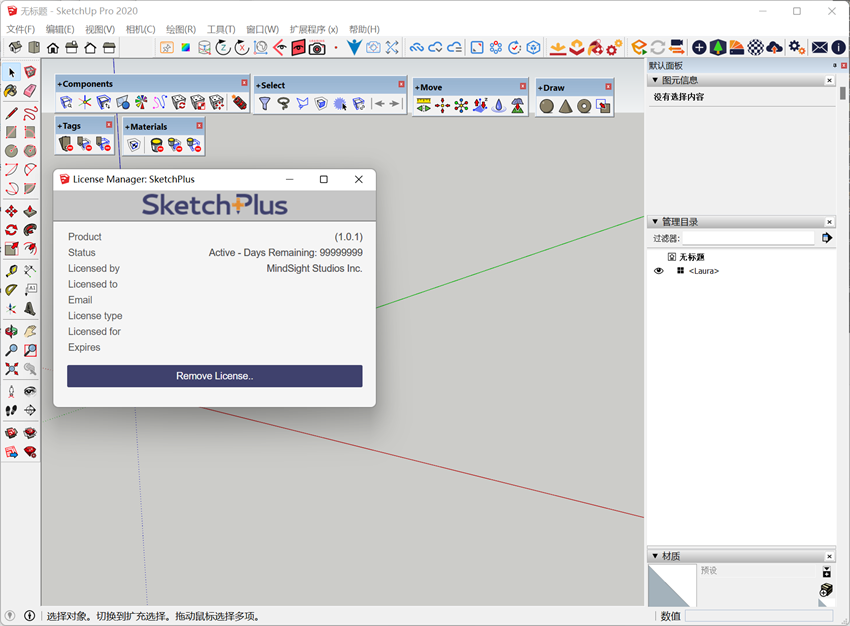
Task: Click the 过滤器 filter input field
Action: 749,238
